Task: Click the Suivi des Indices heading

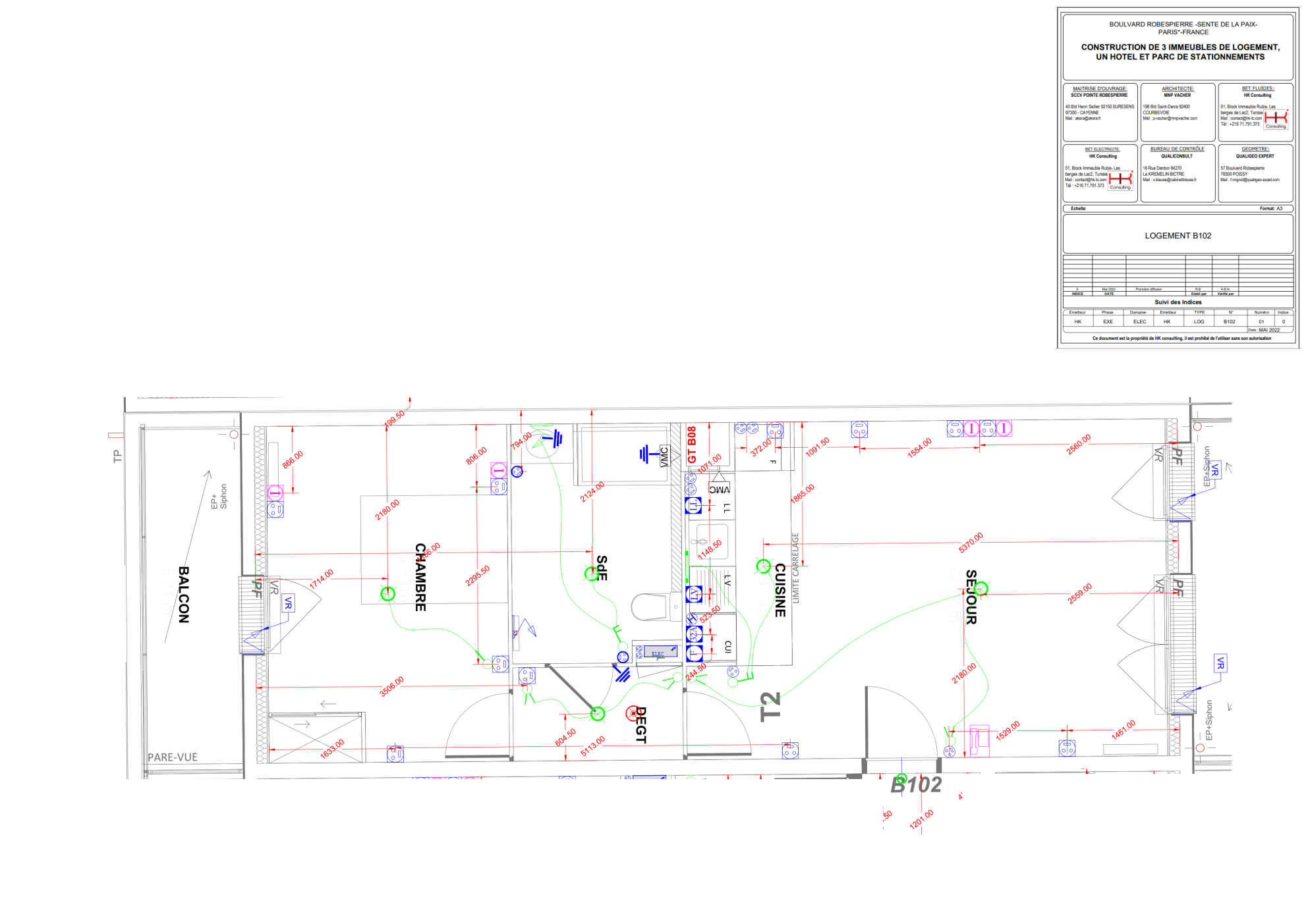Action: 1178,302
